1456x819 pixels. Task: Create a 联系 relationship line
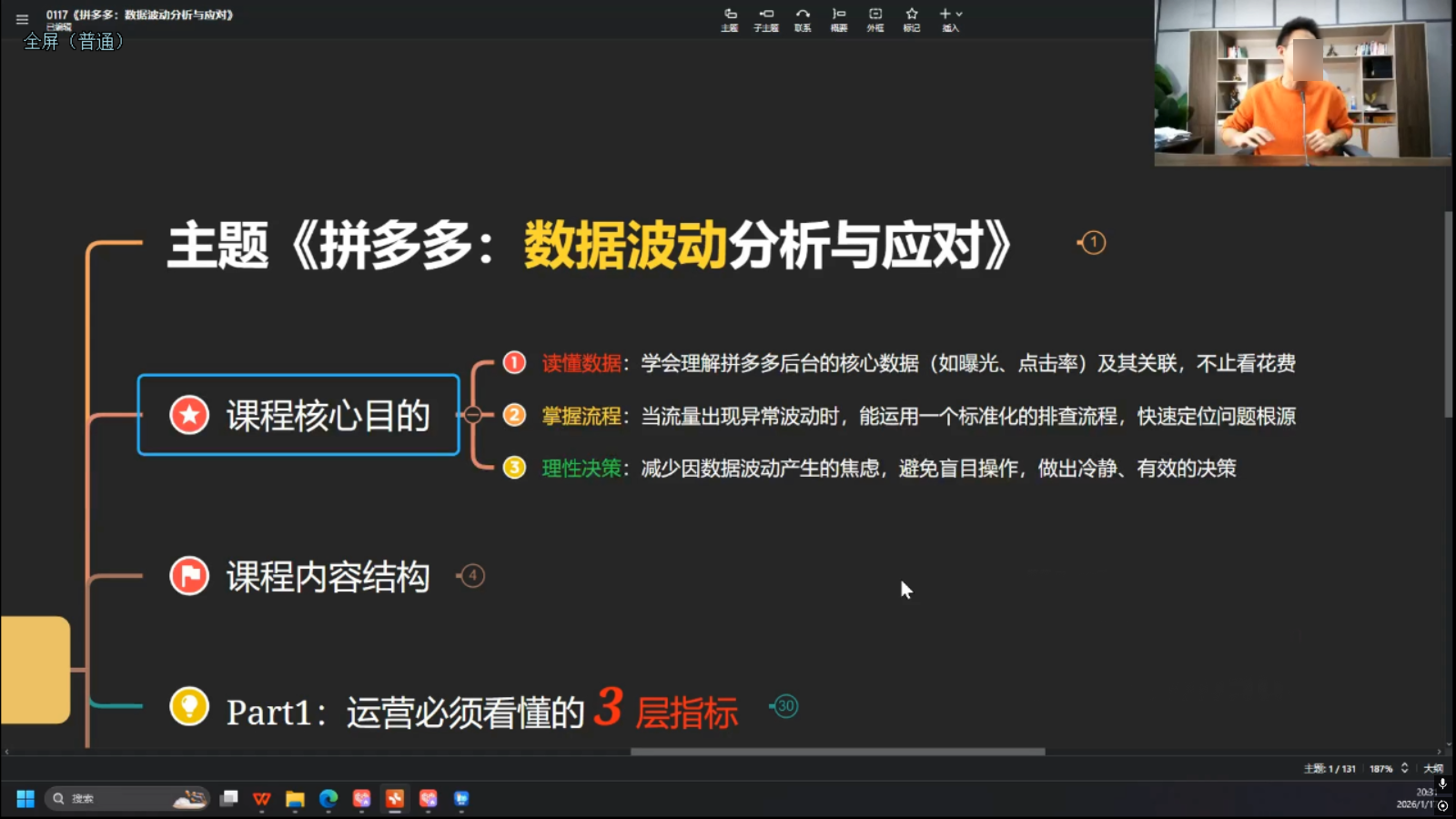(x=804, y=20)
